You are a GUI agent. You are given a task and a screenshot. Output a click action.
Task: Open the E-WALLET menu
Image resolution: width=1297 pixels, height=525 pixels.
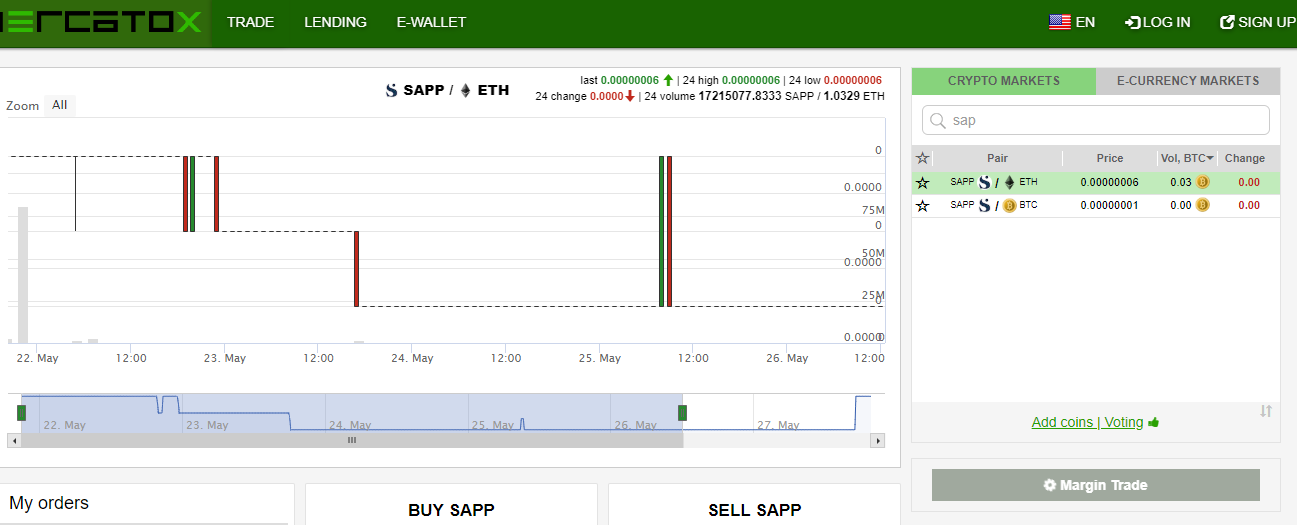[x=431, y=22]
